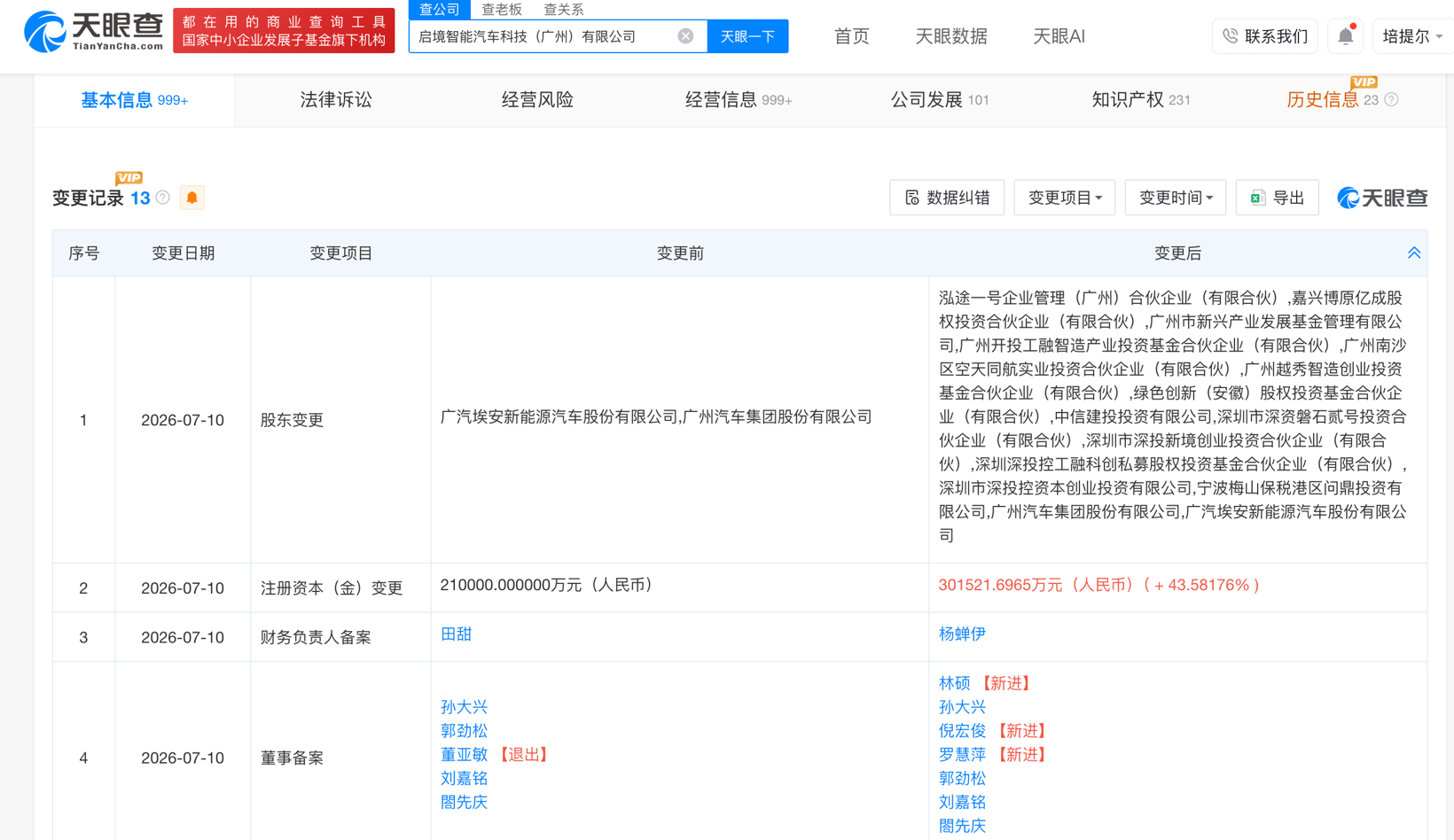Select 查老板 search mode tab

502,9
